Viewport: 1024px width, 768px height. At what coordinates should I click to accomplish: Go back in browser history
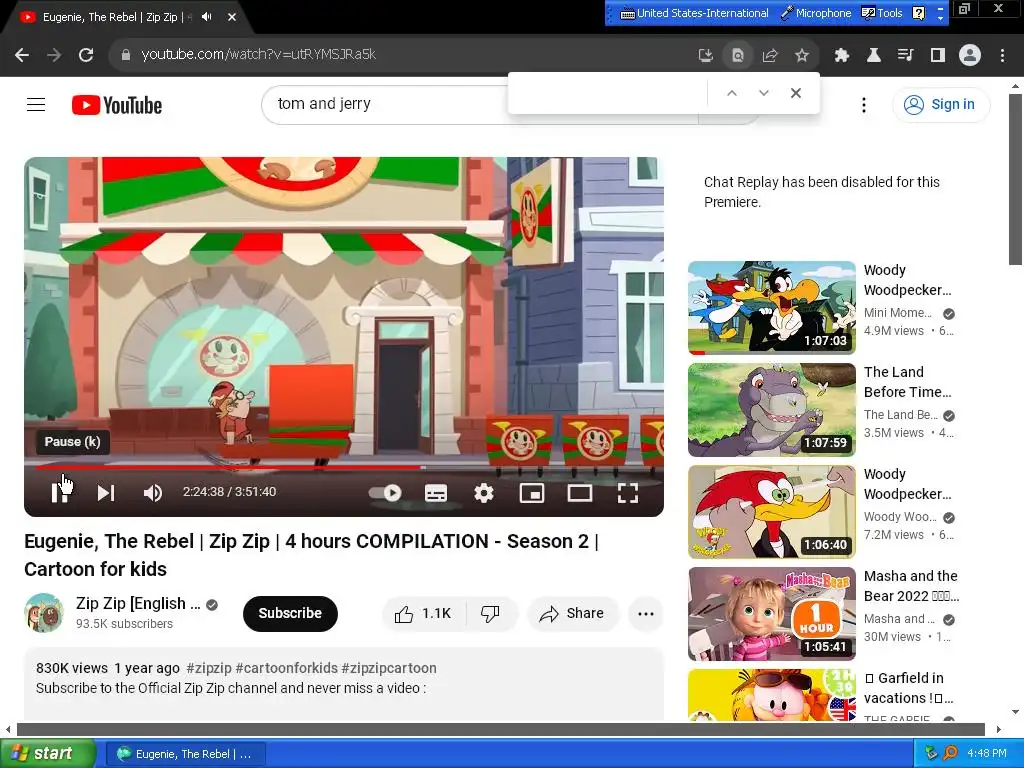[x=22, y=55]
